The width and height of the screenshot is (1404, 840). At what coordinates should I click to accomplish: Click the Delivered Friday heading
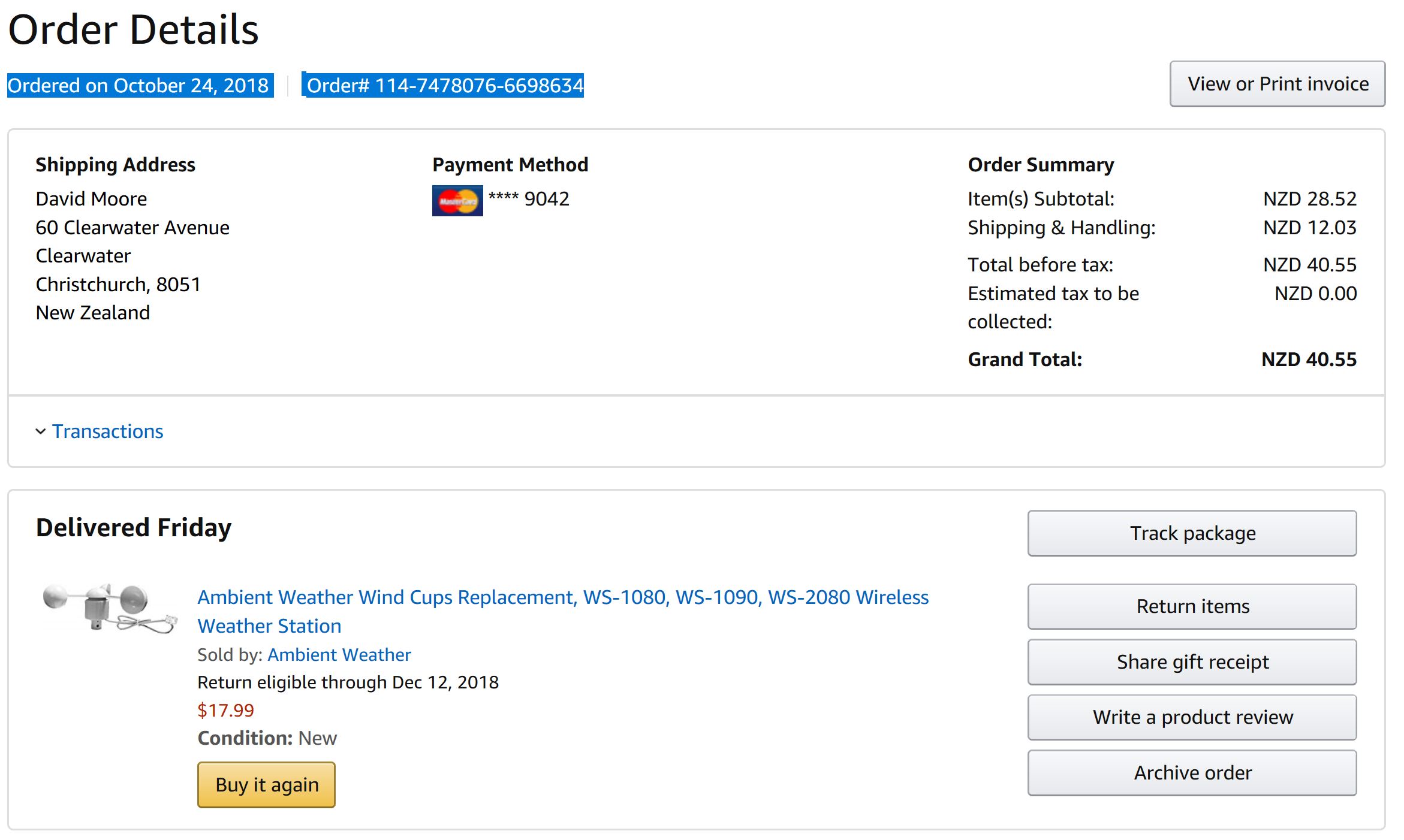[x=134, y=528]
